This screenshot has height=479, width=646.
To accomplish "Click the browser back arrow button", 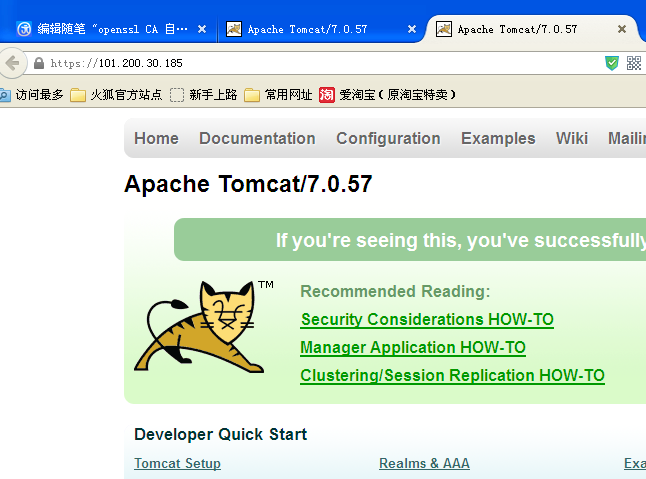I will [12, 63].
